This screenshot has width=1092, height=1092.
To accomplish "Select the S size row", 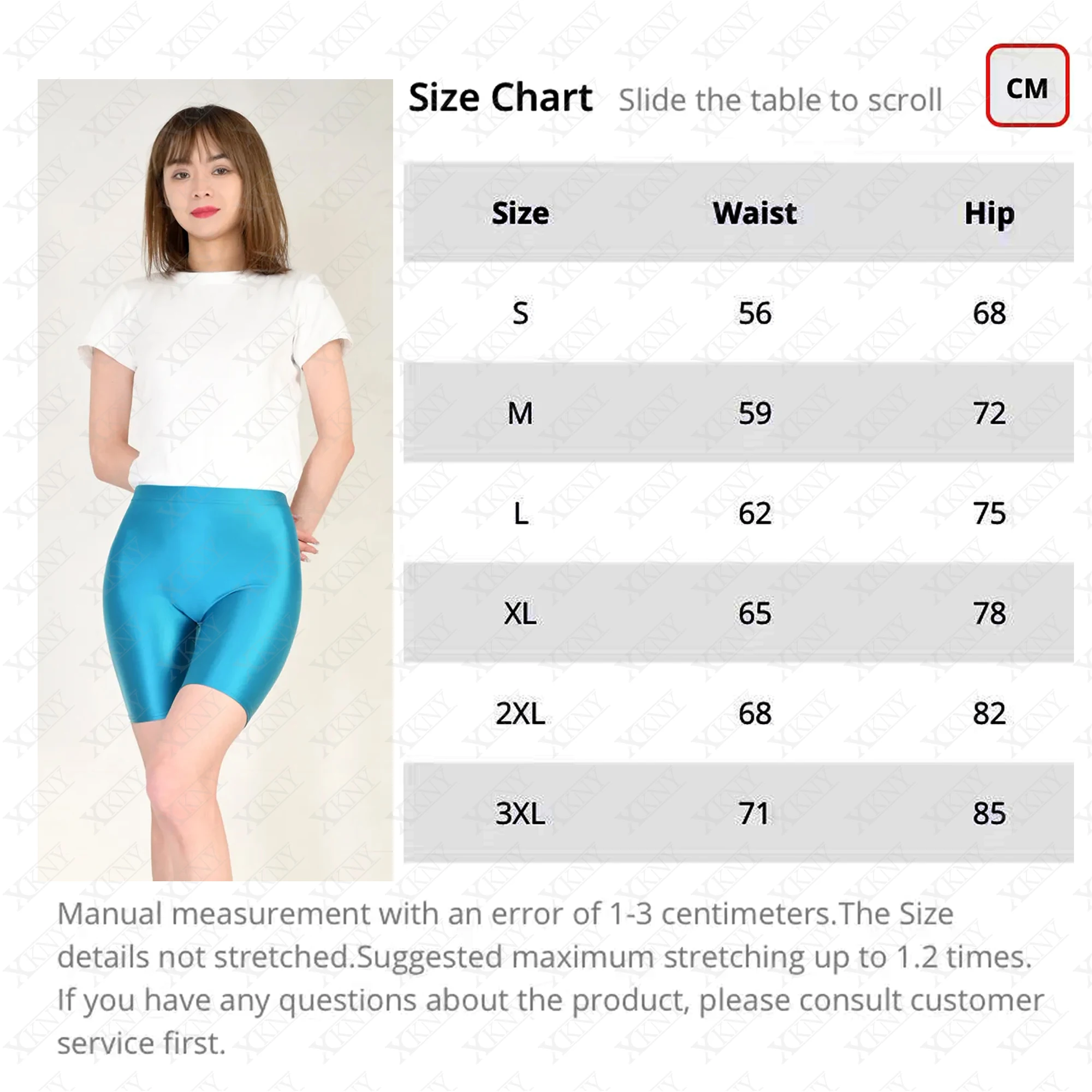I will [739, 312].
